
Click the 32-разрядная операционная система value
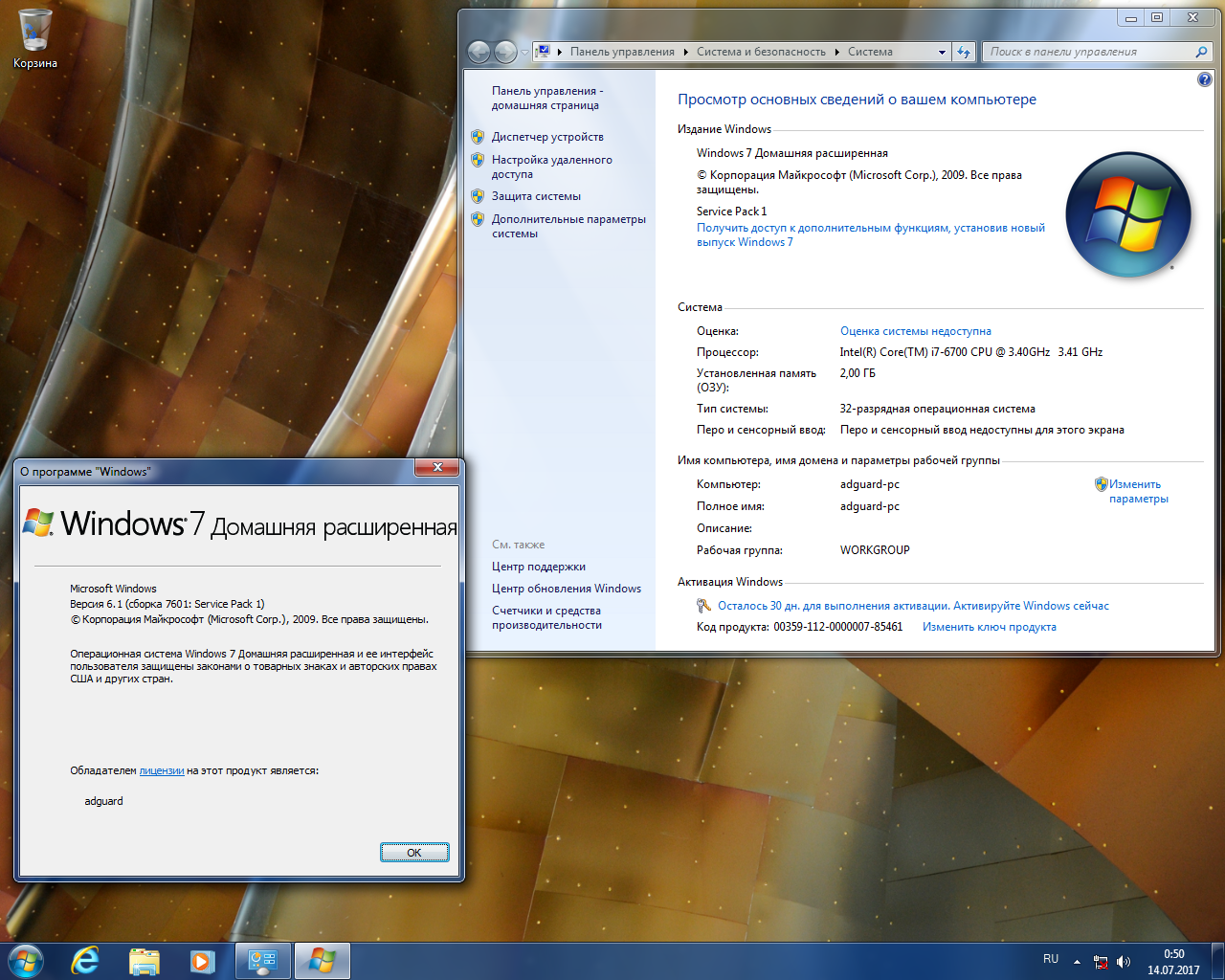[x=938, y=409]
